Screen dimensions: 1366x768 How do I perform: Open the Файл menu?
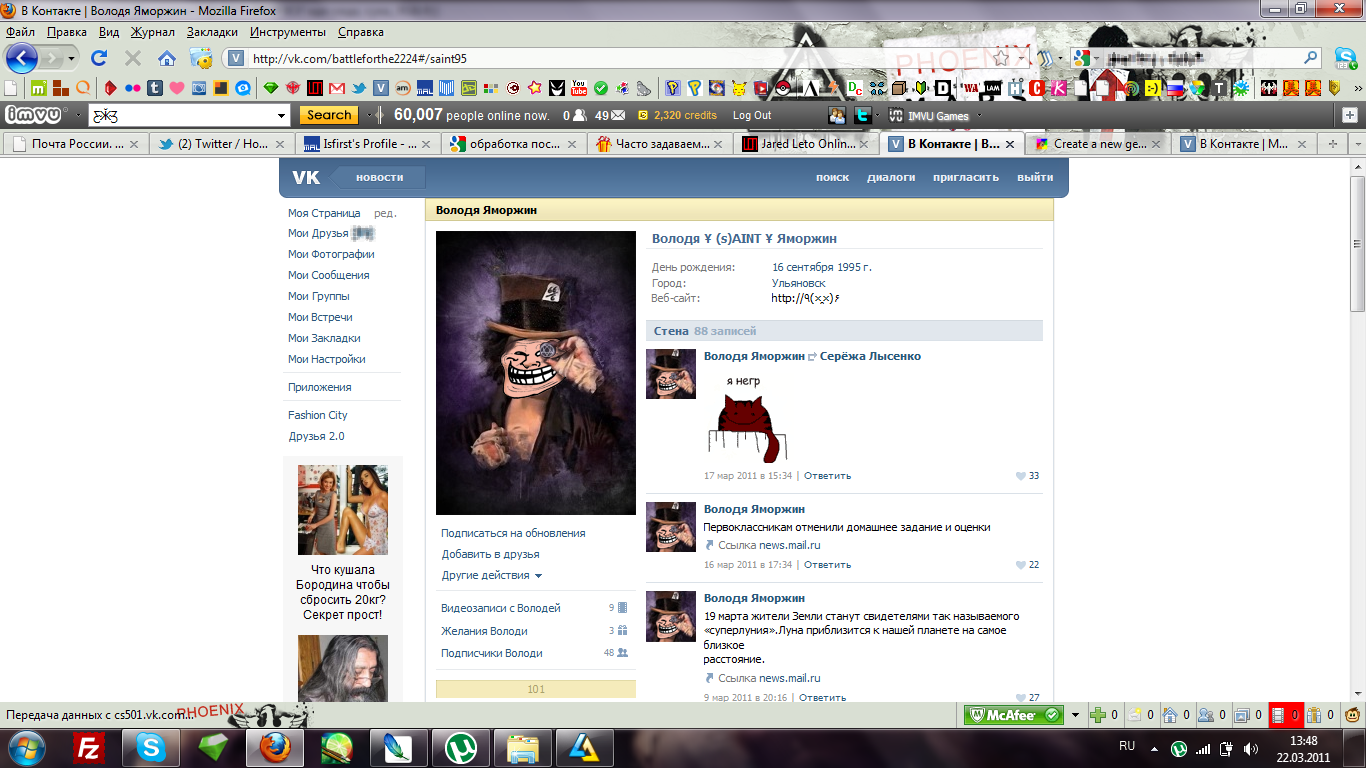click(20, 32)
